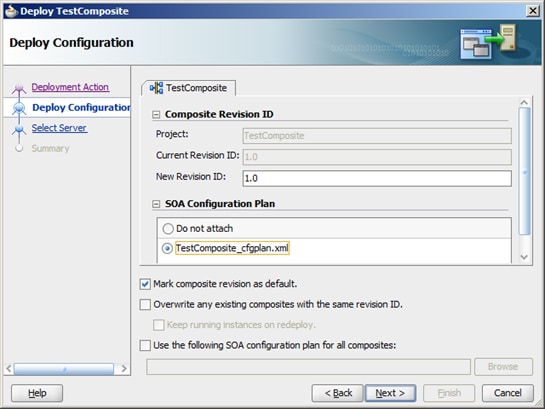Click the SOA configuration plan path field
The image size is (545, 409).
pos(308,367)
